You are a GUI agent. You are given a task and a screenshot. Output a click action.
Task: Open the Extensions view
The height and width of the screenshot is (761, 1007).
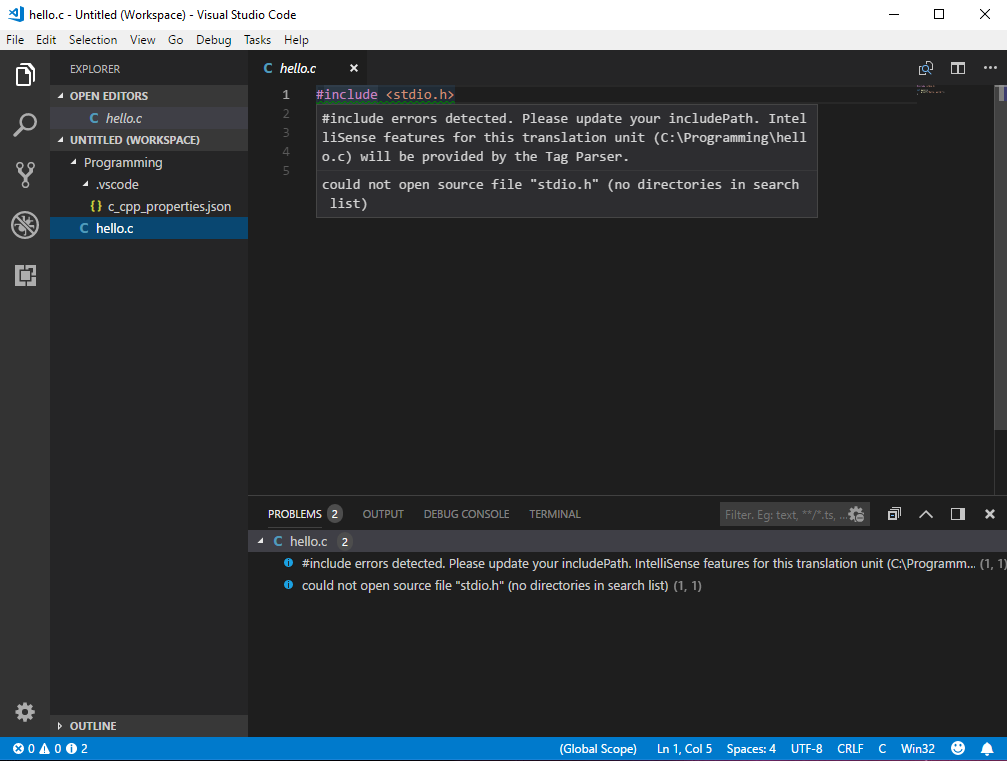coord(25,275)
